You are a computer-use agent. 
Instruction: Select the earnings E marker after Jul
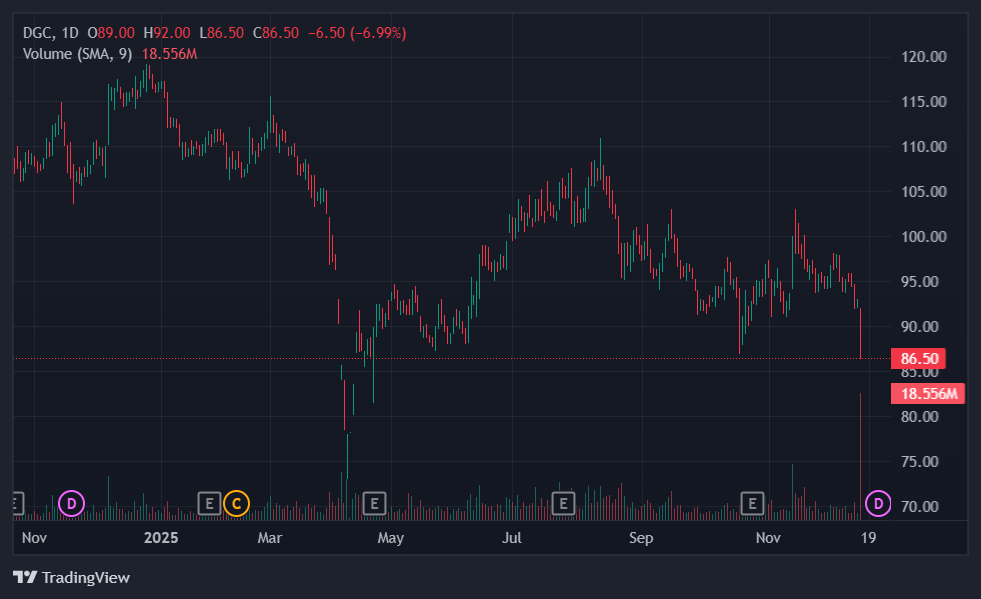point(564,502)
